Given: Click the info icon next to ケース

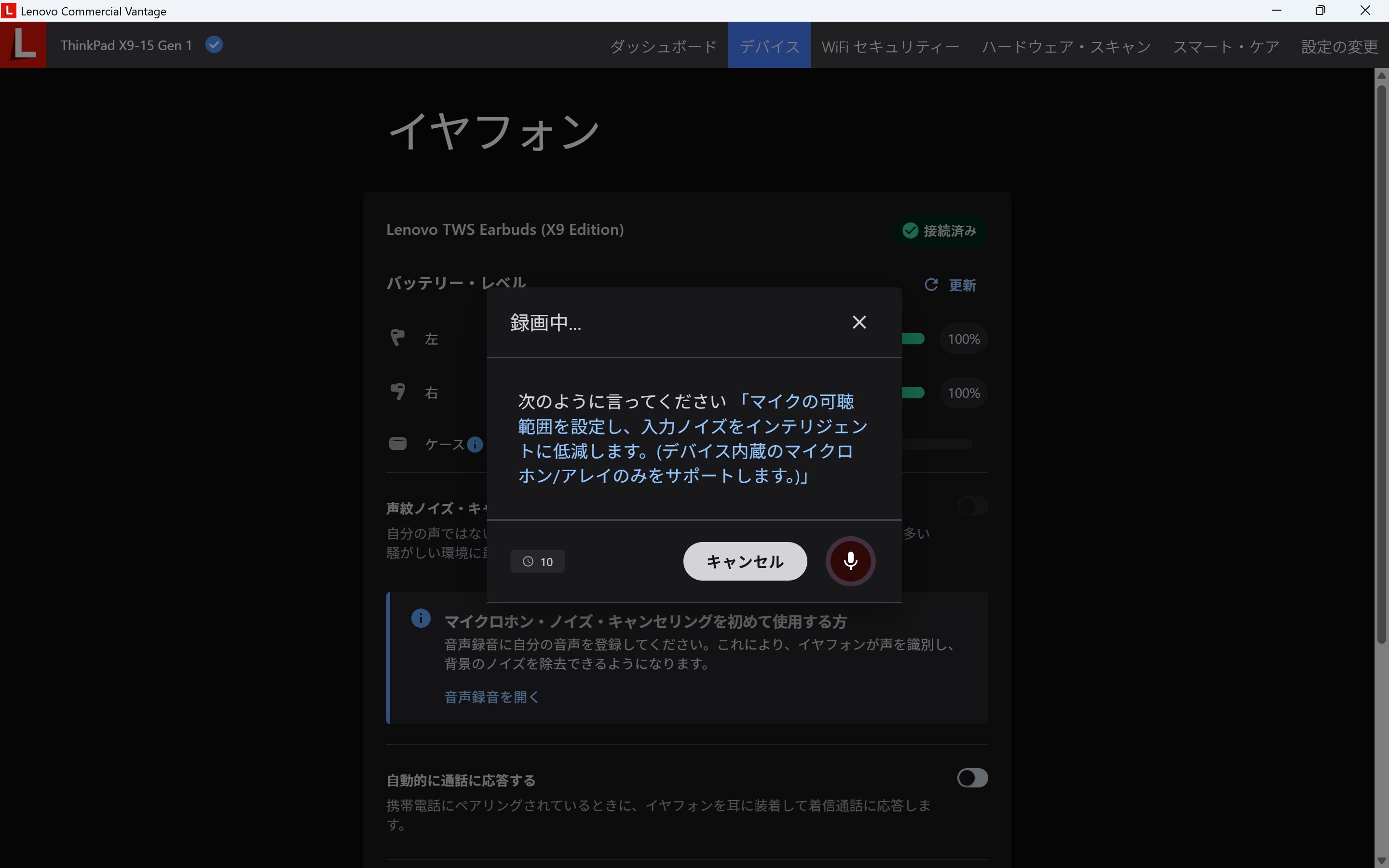Looking at the screenshot, I should click(475, 444).
